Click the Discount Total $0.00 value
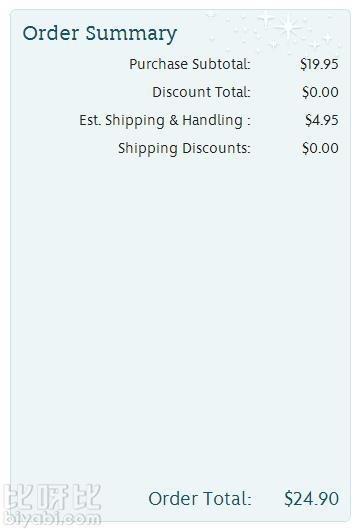360x529 pixels. click(320, 92)
